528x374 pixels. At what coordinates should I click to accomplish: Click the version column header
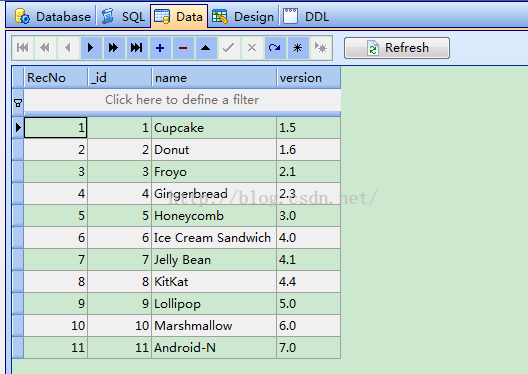309,78
